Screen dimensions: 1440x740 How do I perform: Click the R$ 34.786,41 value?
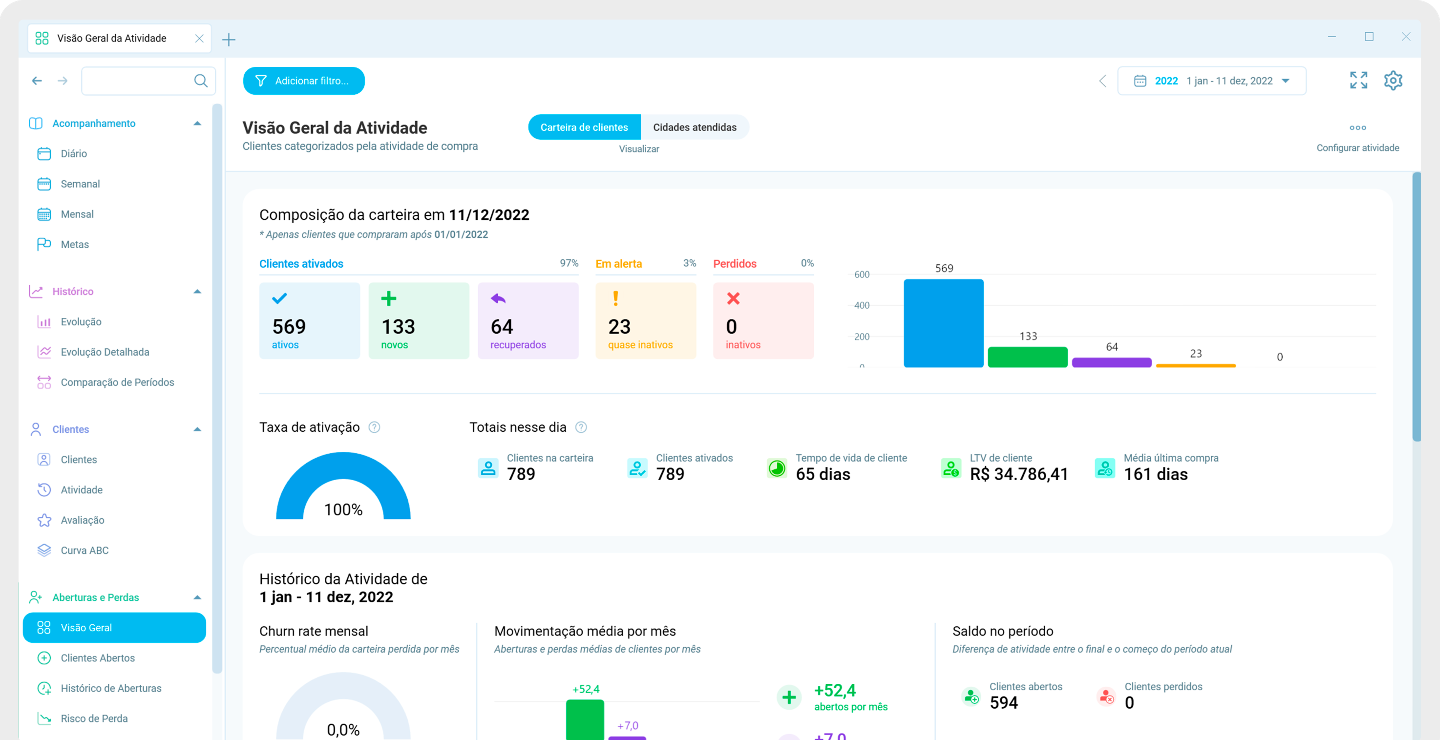click(1019, 474)
